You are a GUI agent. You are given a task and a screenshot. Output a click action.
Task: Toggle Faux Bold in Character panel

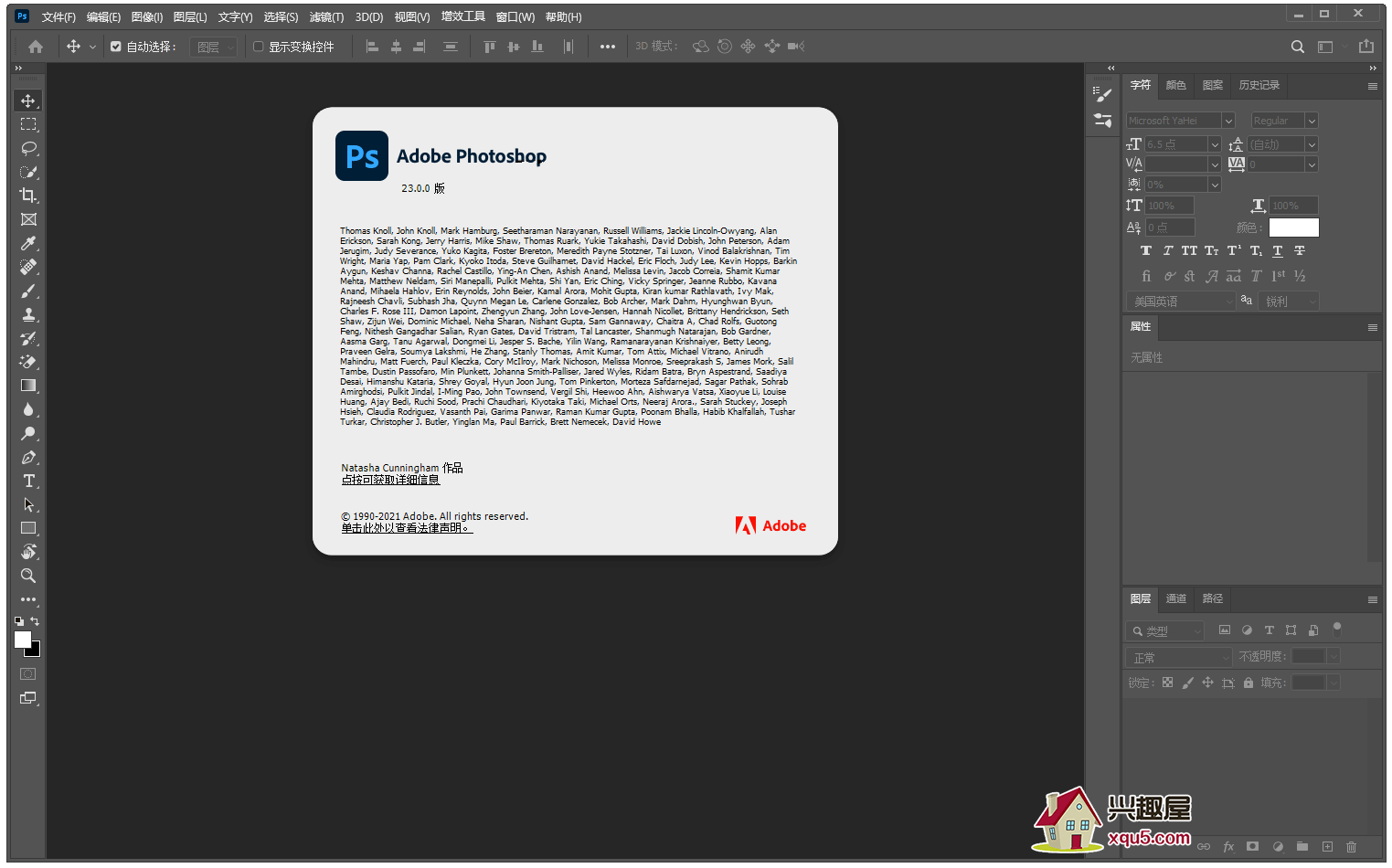(1146, 250)
